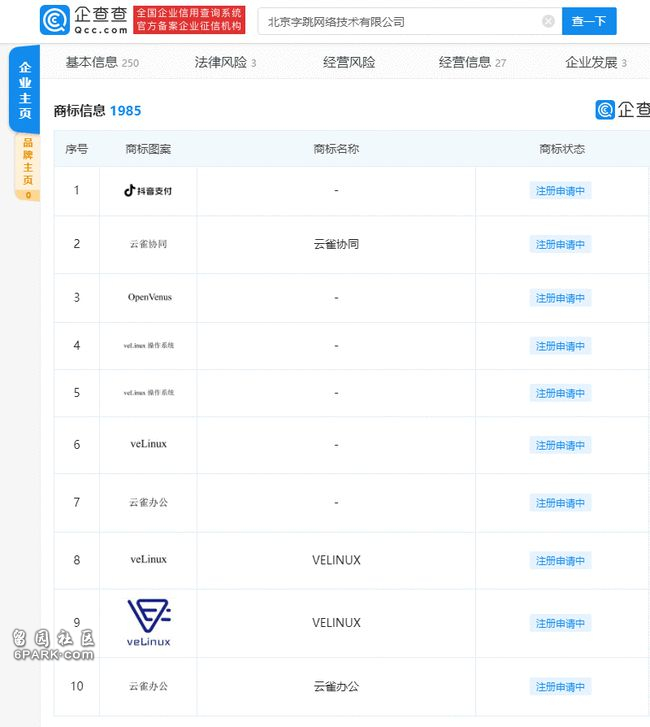Switch to the 经营信息 27 tab
Viewport: 650px width, 727px height.
pos(472,62)
